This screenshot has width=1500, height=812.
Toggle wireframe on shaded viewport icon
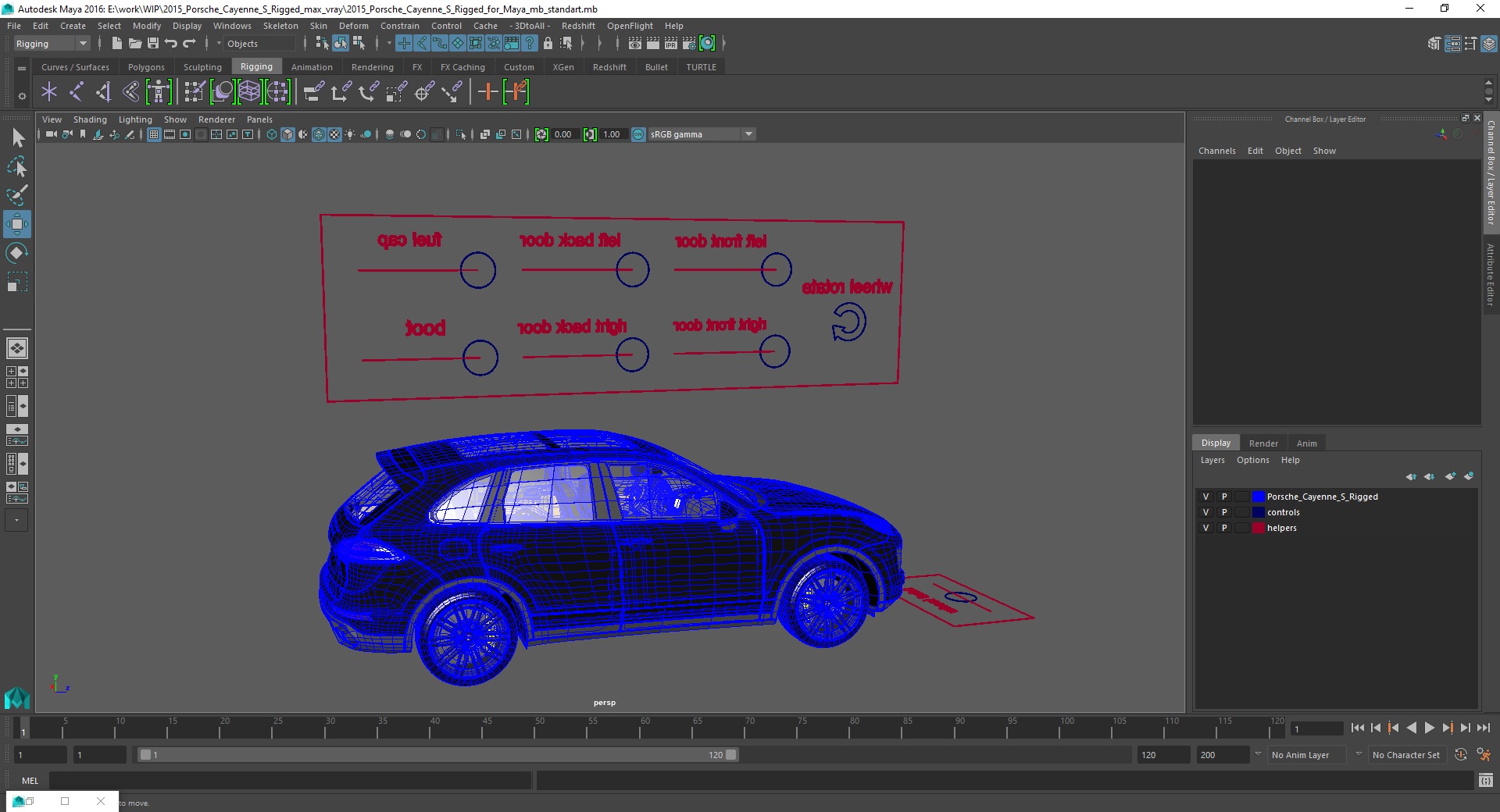pyautogui.click(x=319, y=134)
